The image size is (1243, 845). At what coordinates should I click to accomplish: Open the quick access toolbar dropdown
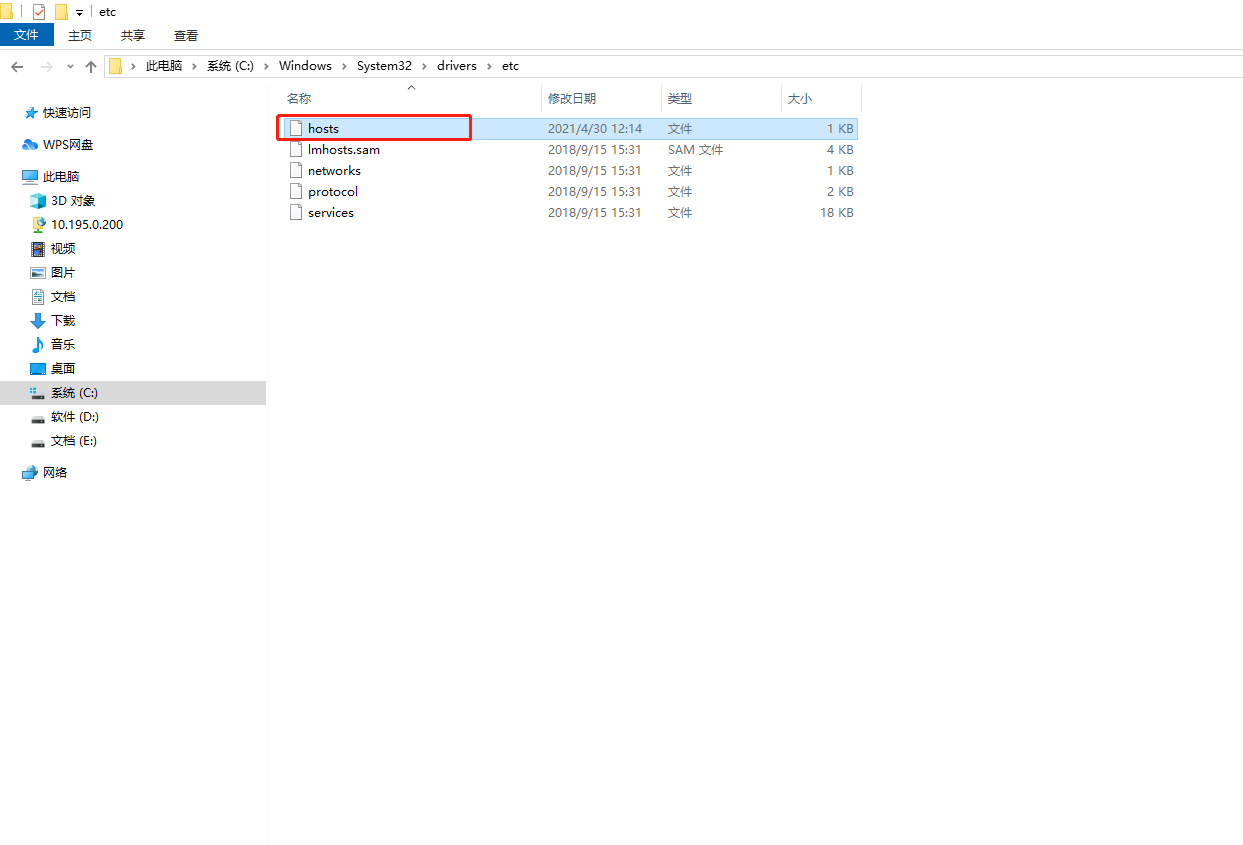[79, 13]
